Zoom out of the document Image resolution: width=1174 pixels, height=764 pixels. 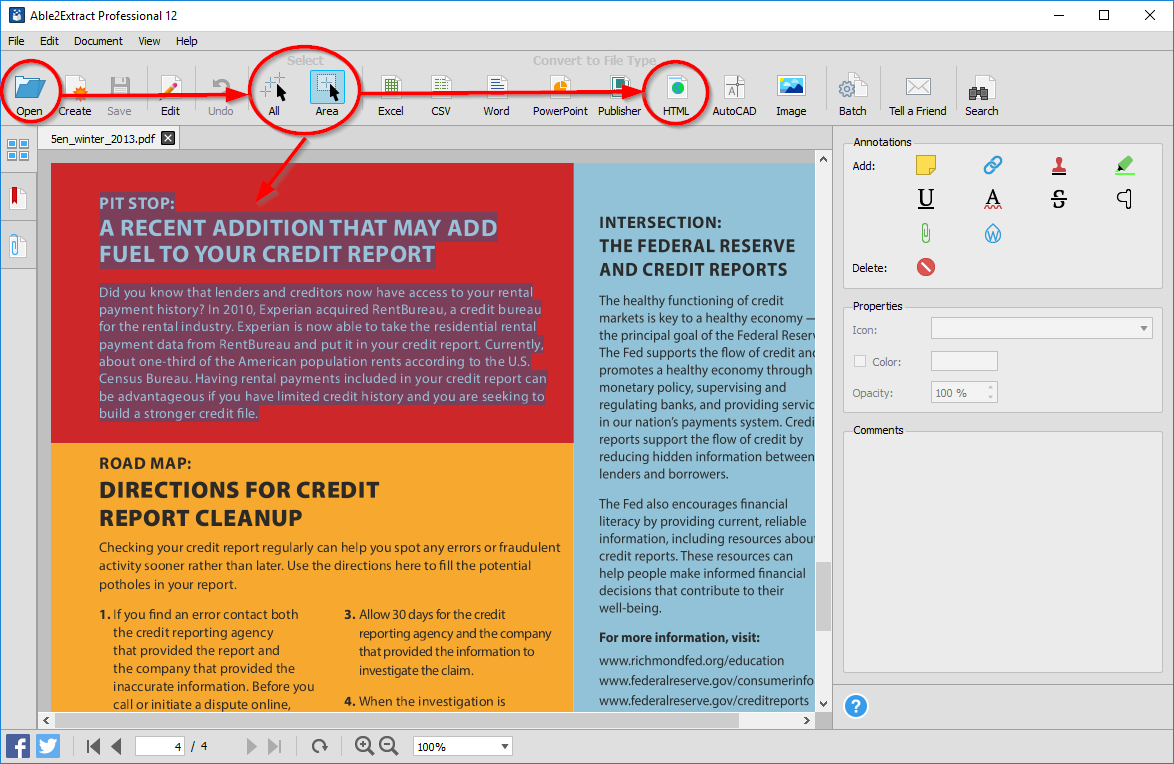(389, 745)
